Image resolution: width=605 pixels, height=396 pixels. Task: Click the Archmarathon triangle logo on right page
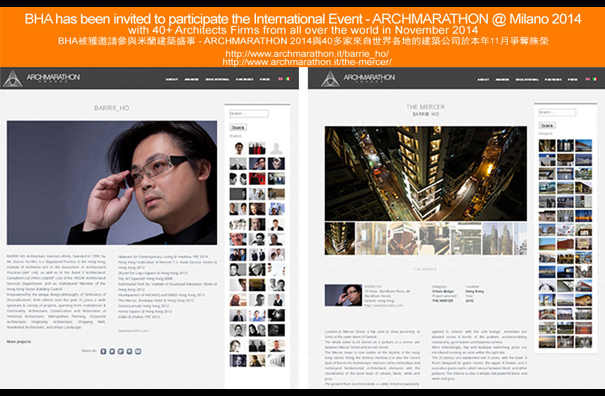(x=330, y=78)
